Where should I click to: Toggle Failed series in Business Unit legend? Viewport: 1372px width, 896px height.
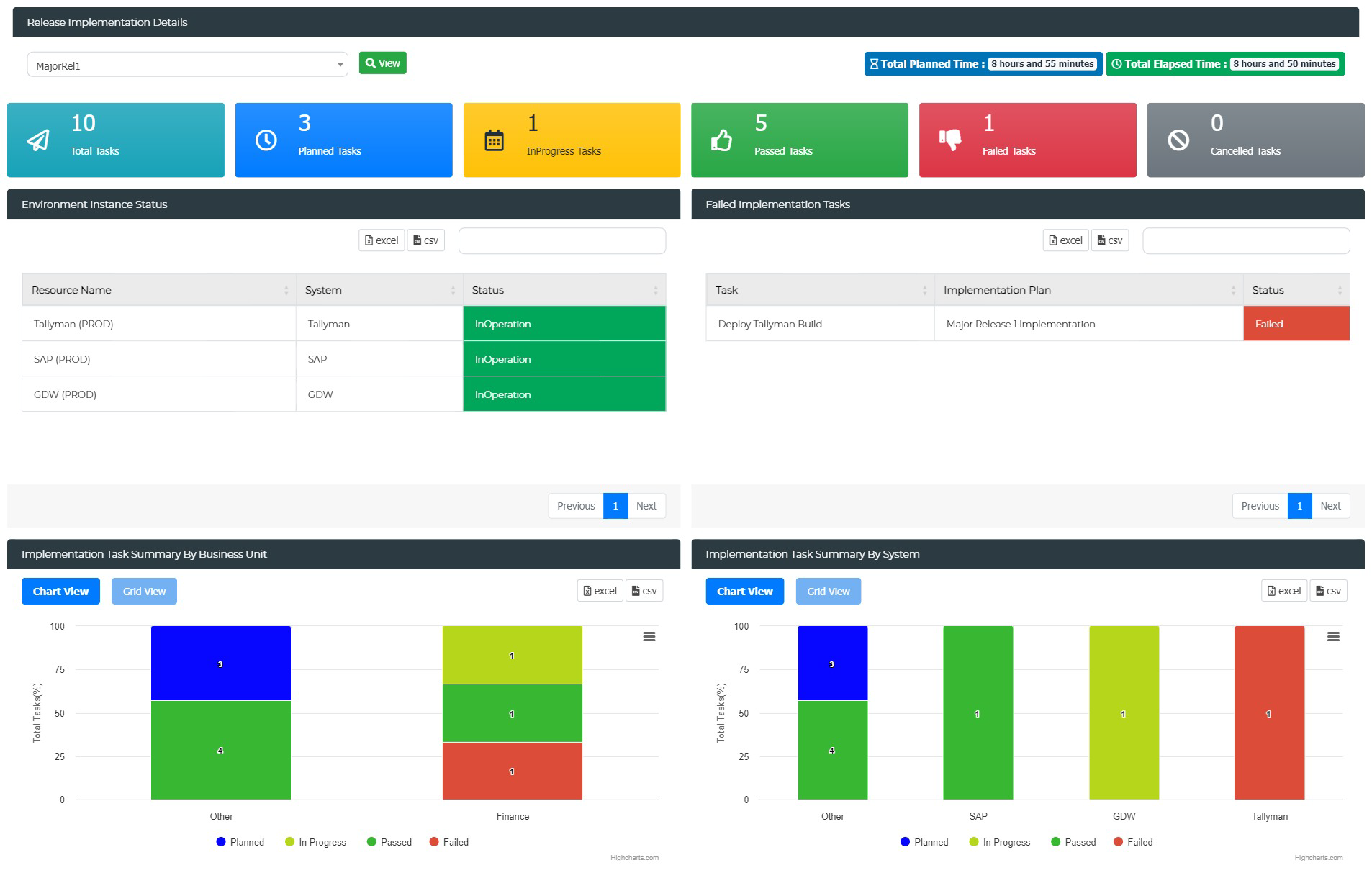click(449, 842)
